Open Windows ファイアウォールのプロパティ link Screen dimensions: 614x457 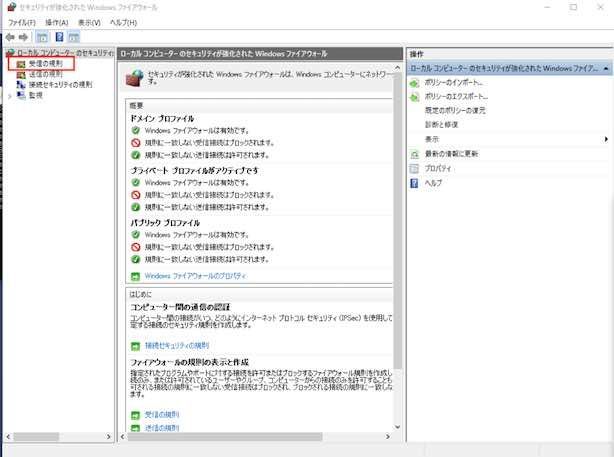point(196,276)
